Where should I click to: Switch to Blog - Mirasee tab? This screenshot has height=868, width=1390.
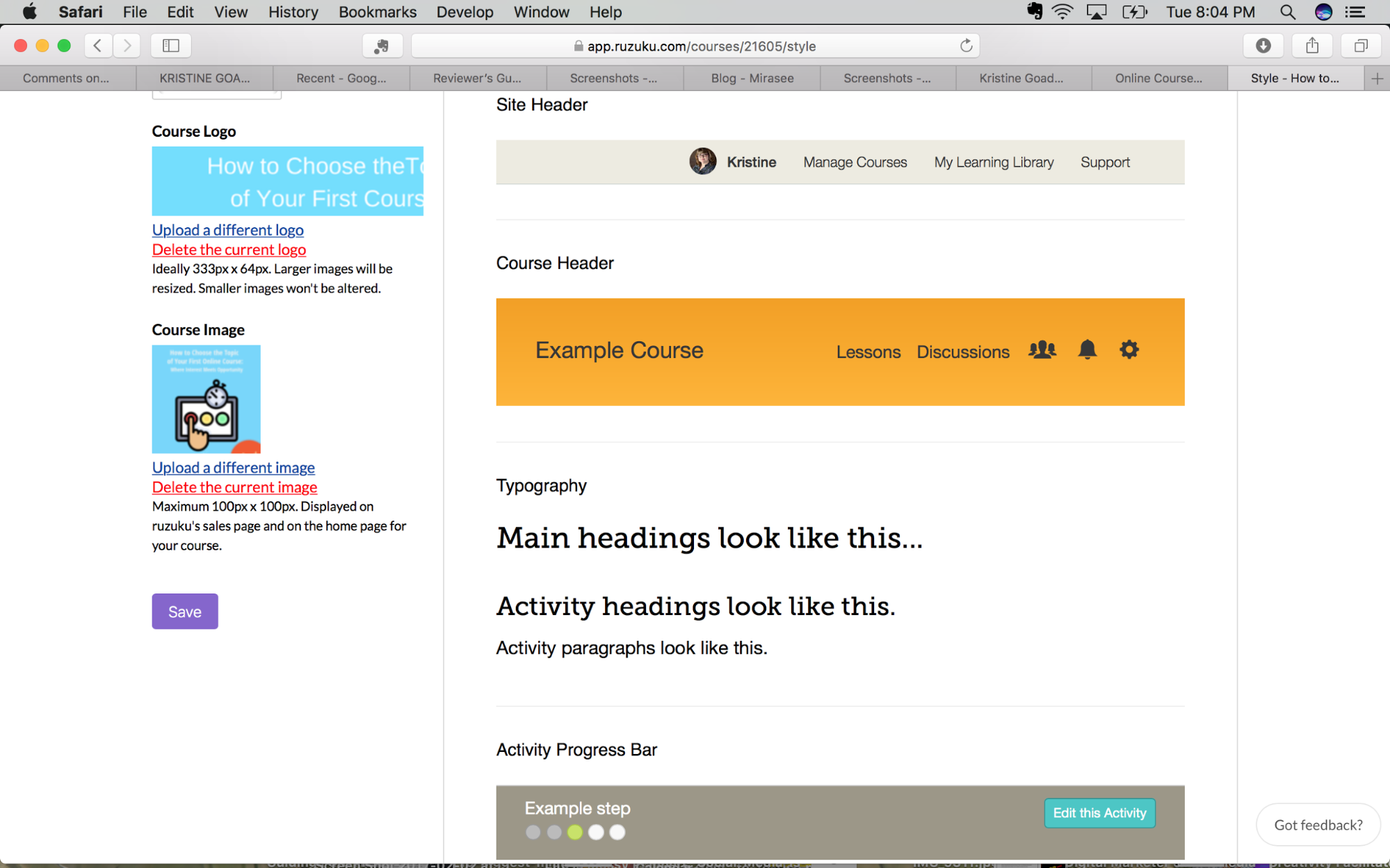click(x=752, y=79)
